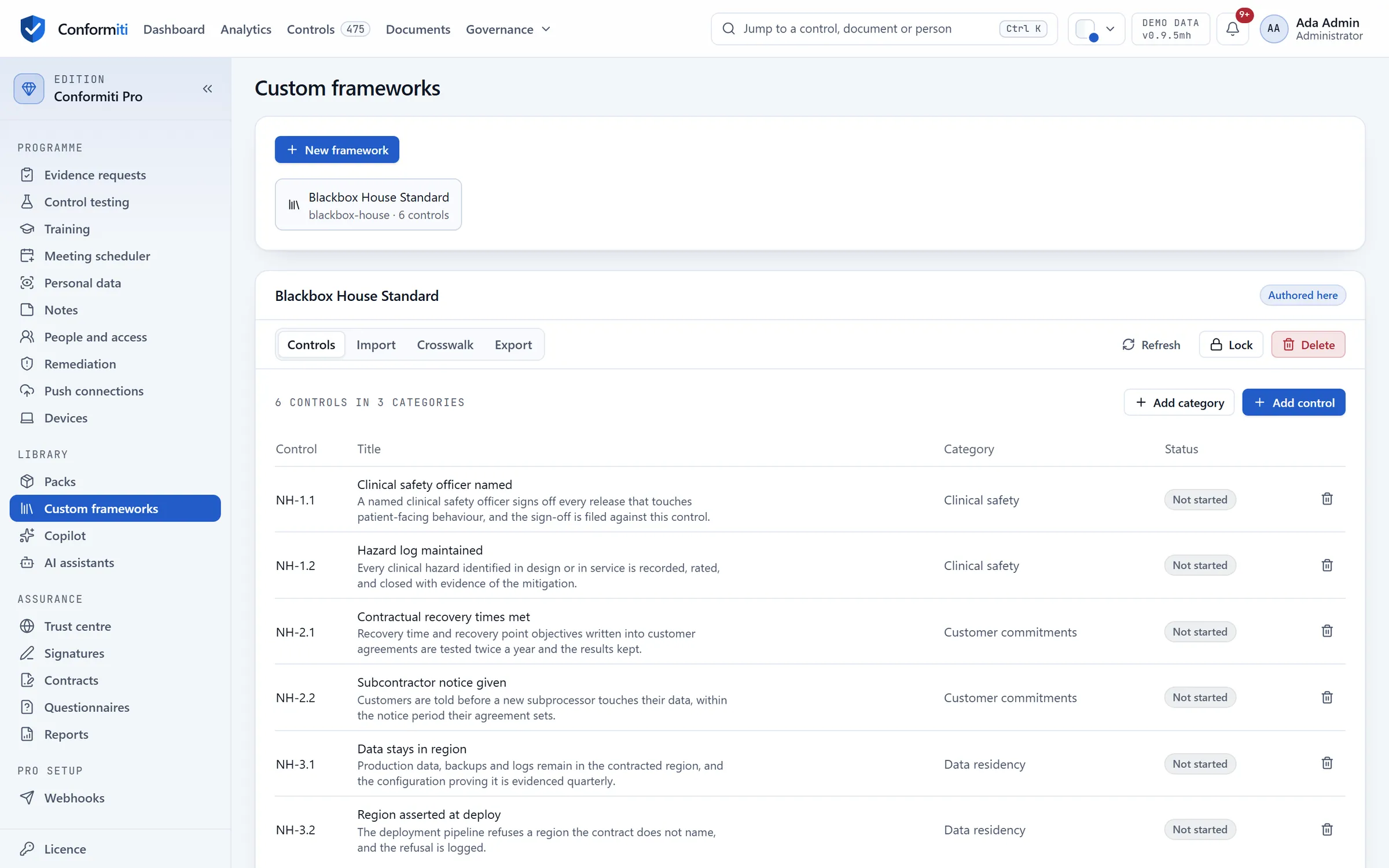Open Meeting scheduler in the sidebar
The image size is (1389, 868).
(x=115, y=256)
